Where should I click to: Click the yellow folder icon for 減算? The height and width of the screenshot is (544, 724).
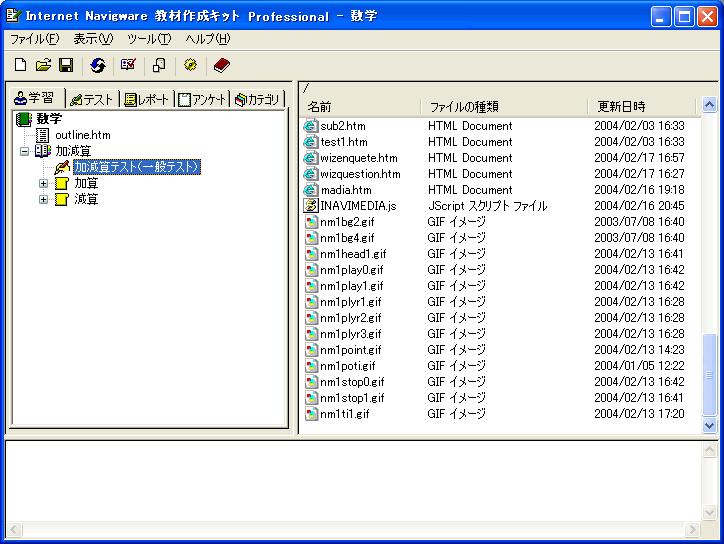[61, 199]
